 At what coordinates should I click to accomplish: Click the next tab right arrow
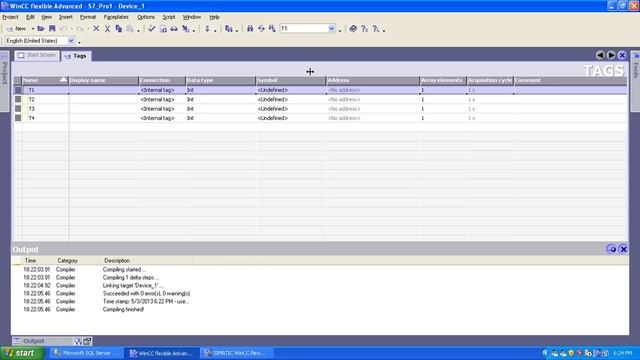pos(611,55)
